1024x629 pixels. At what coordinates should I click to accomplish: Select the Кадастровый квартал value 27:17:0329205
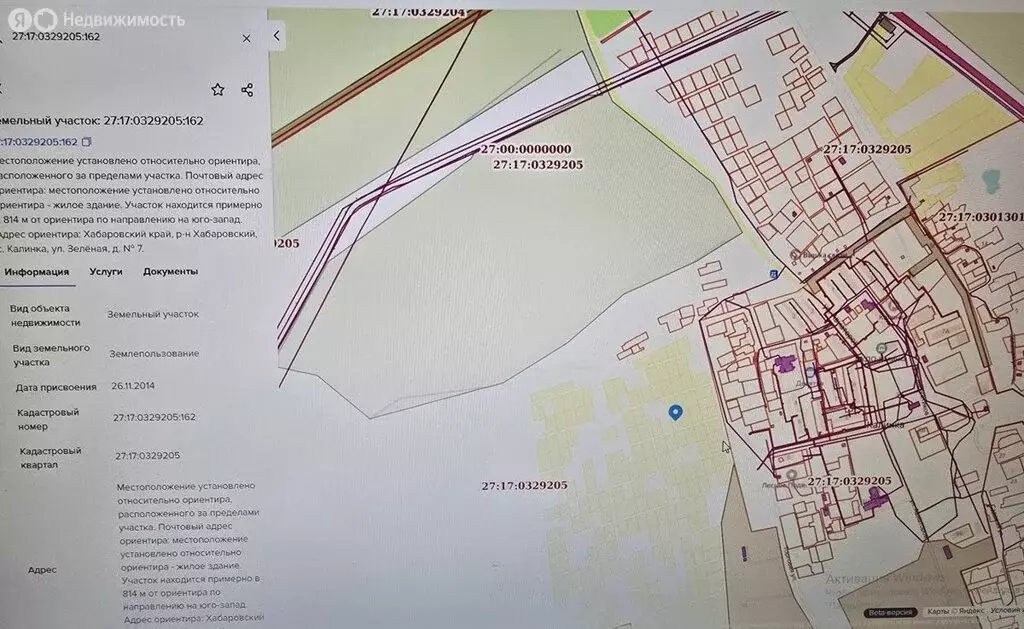pos(148,456)
